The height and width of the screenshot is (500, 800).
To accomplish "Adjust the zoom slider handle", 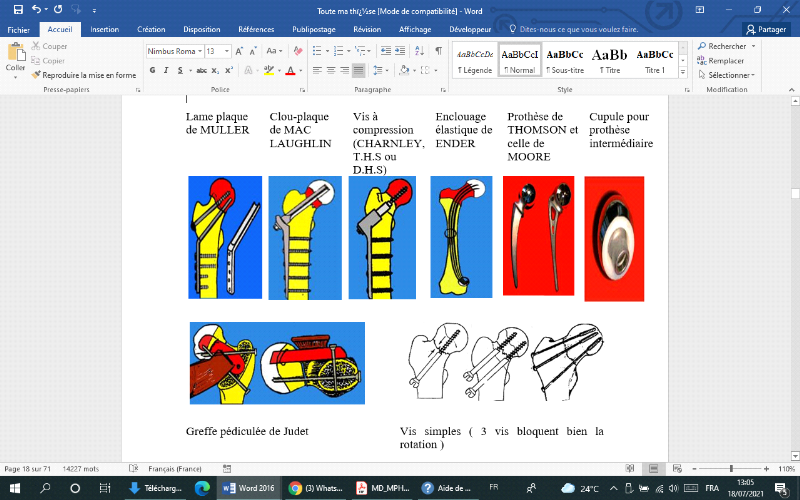I will point(731,468).
